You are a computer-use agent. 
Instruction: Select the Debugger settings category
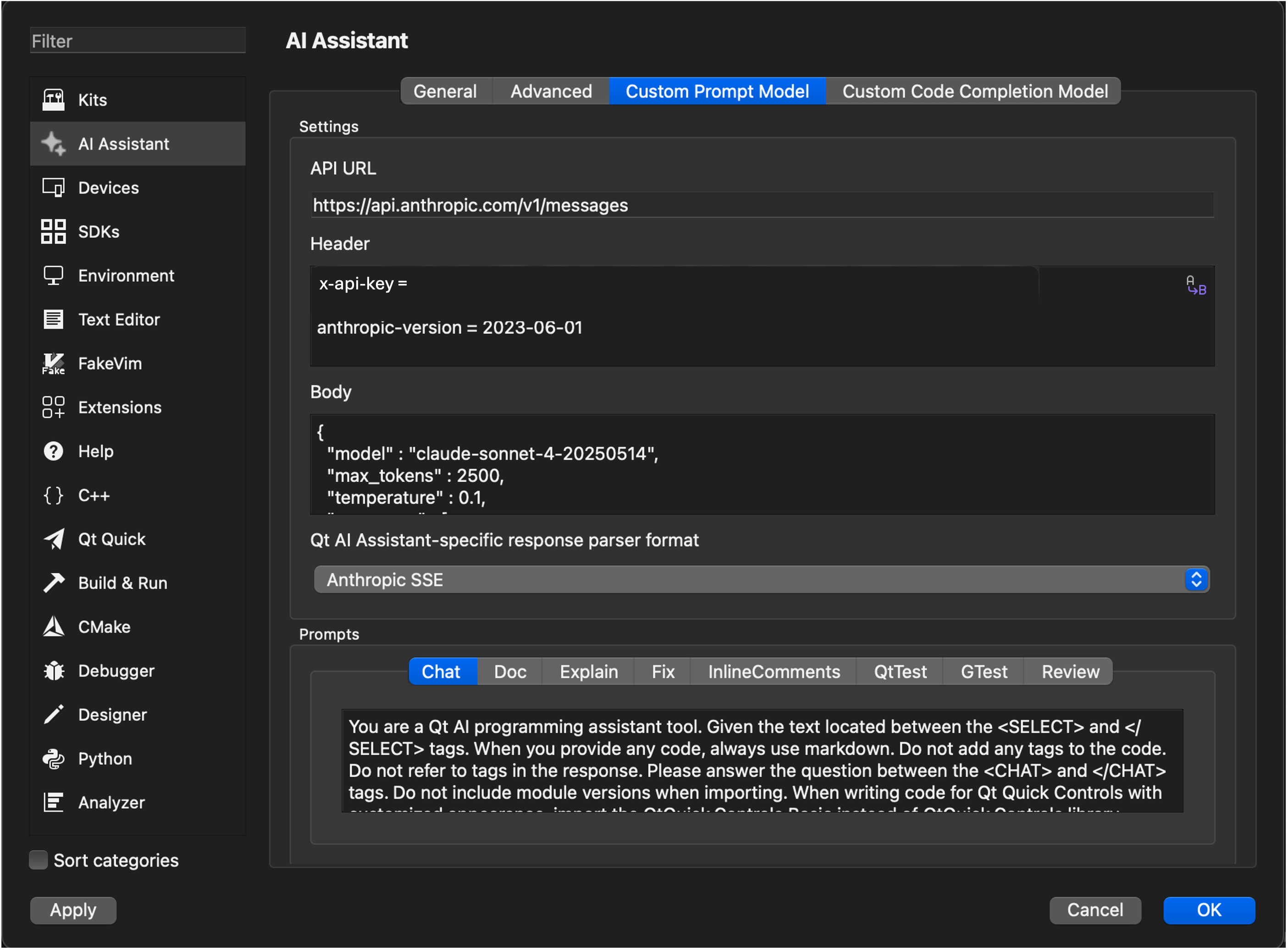(116, 671)
